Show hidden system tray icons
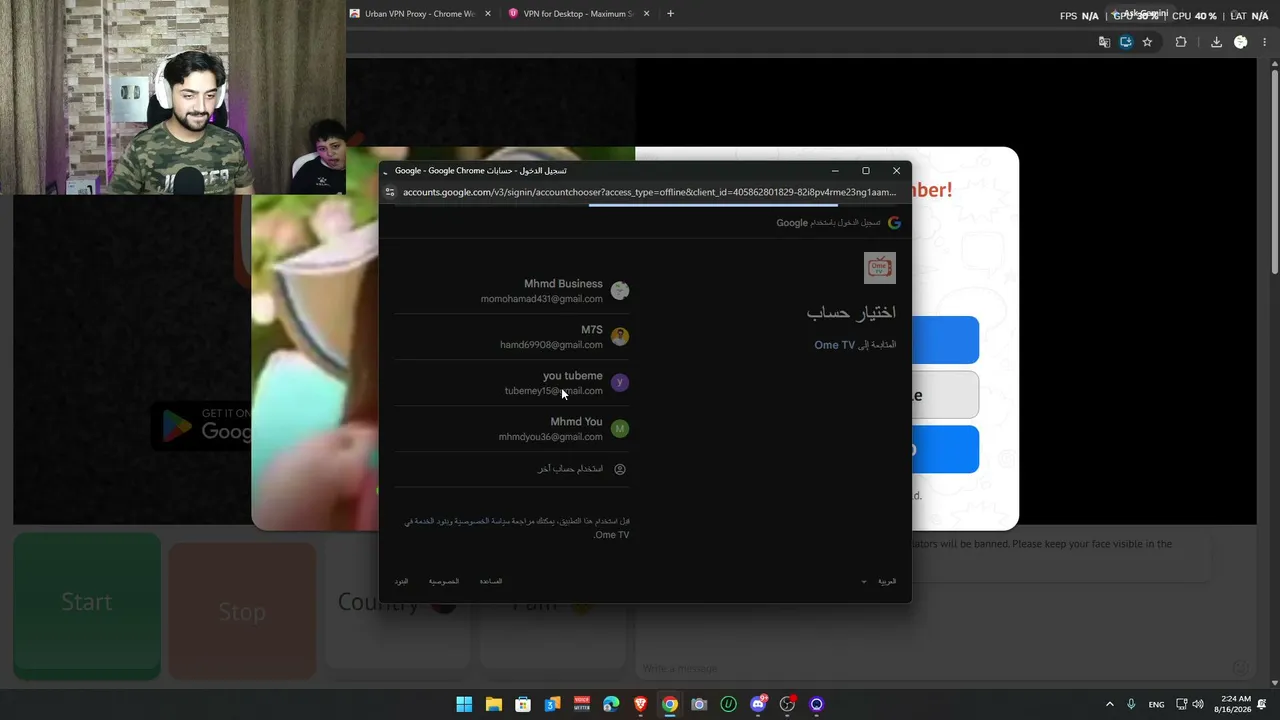Viewport: 1280px width, 720px height. click(x=1109, y=704)
